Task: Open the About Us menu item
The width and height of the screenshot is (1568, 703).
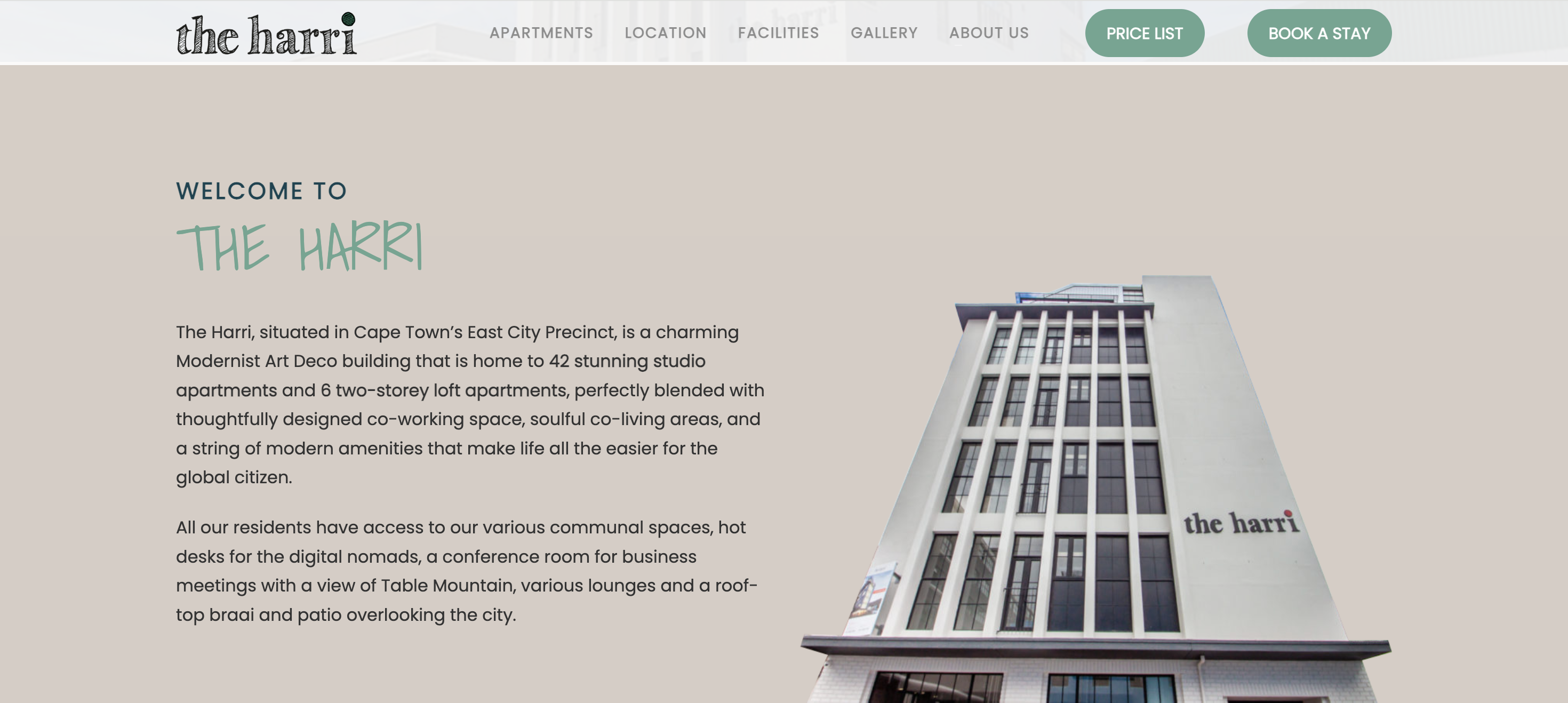Action: coord(989,33)
